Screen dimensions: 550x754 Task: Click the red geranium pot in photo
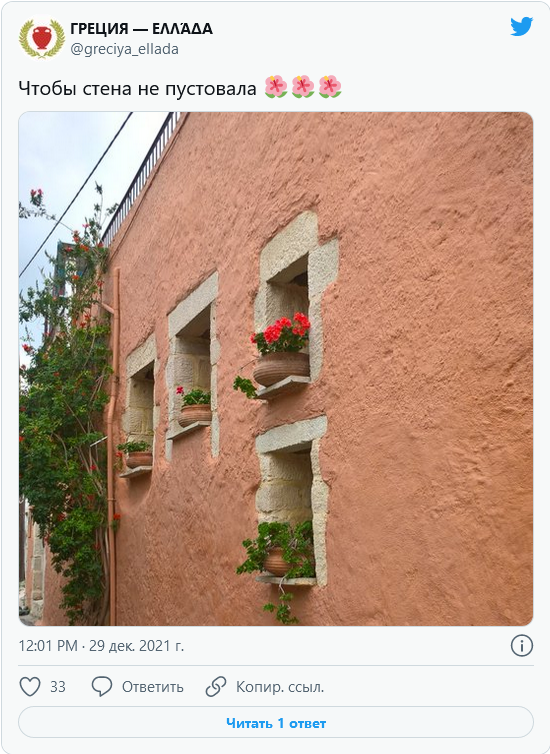click(281, 351)
